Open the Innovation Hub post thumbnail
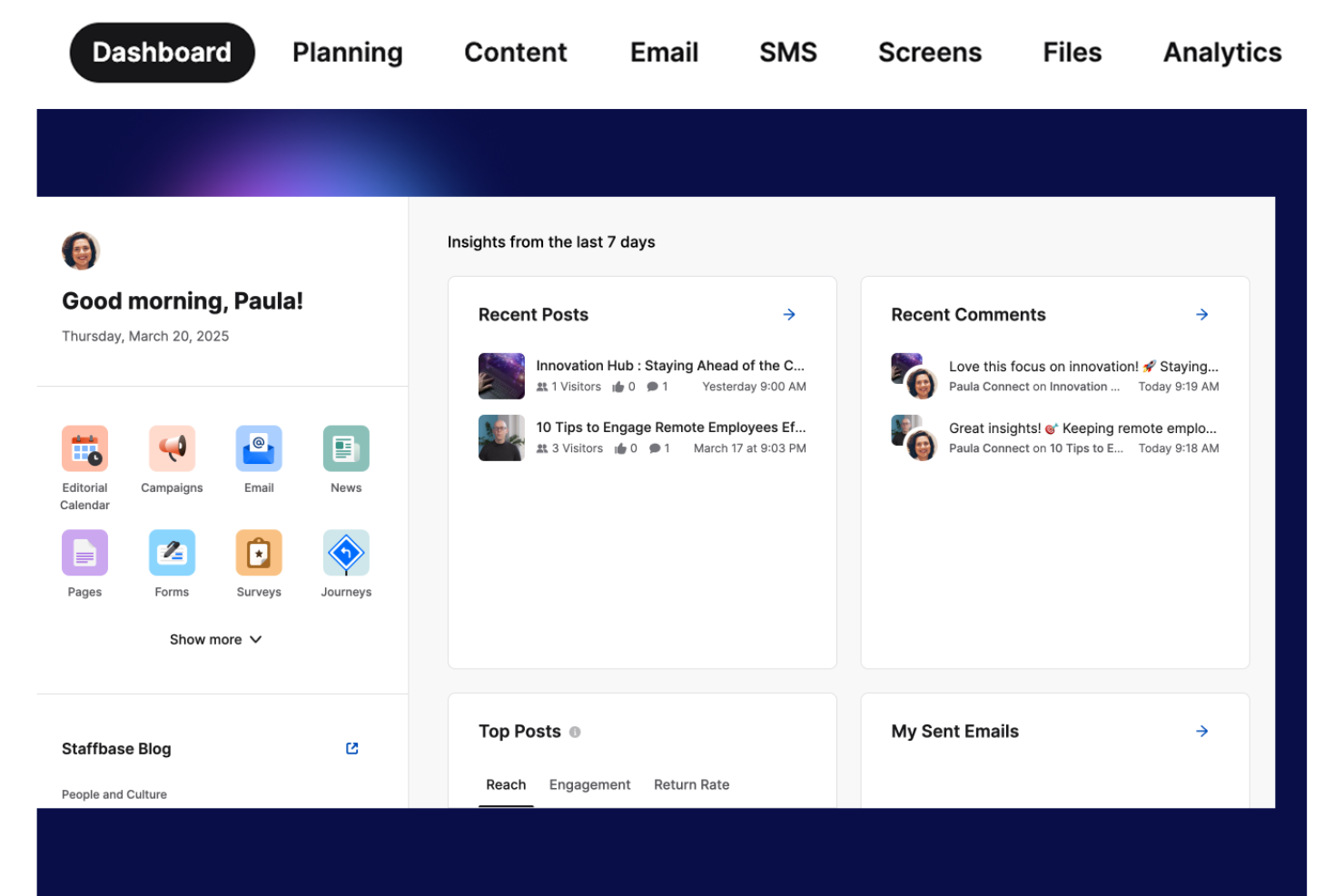This screenshot has height=896, width=1344. click(501, 376)
